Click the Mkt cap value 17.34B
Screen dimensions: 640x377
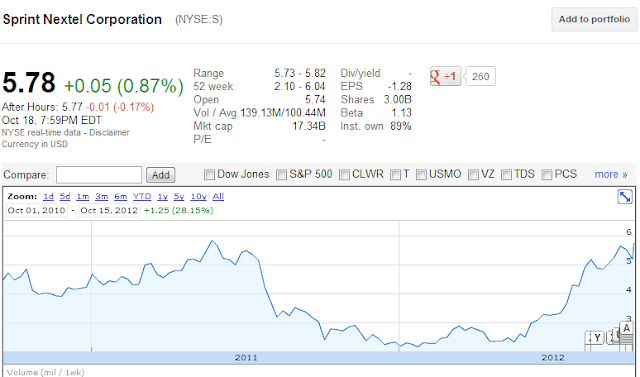tap(309, 126)
